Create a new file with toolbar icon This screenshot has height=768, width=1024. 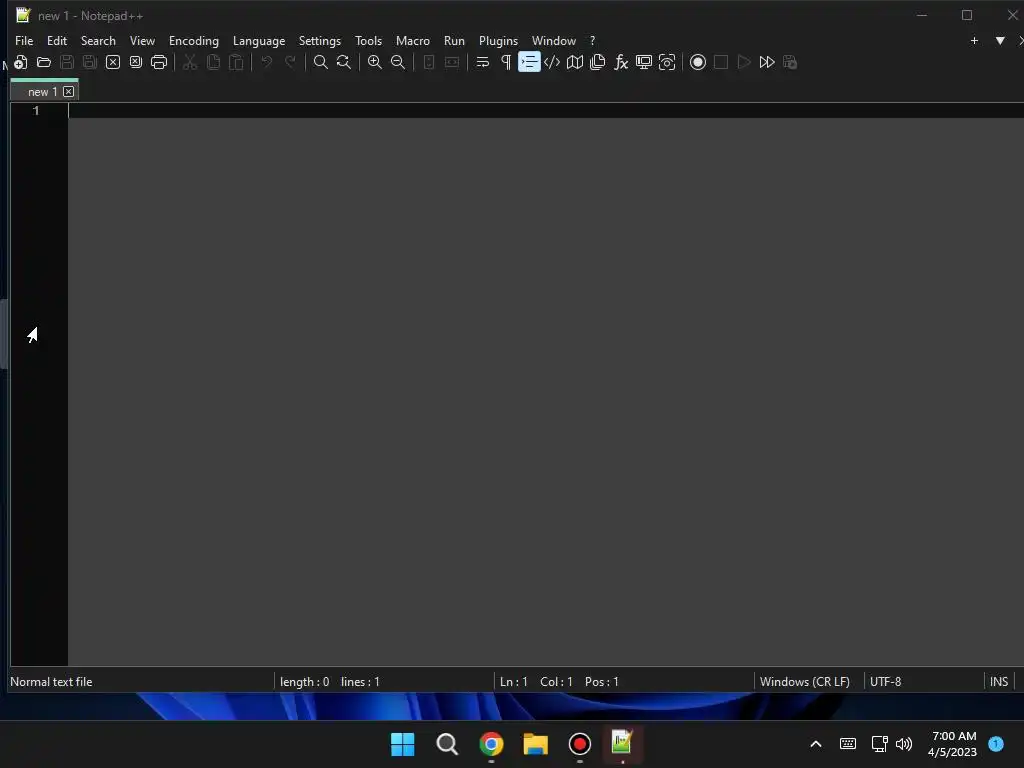coord(21,62)
